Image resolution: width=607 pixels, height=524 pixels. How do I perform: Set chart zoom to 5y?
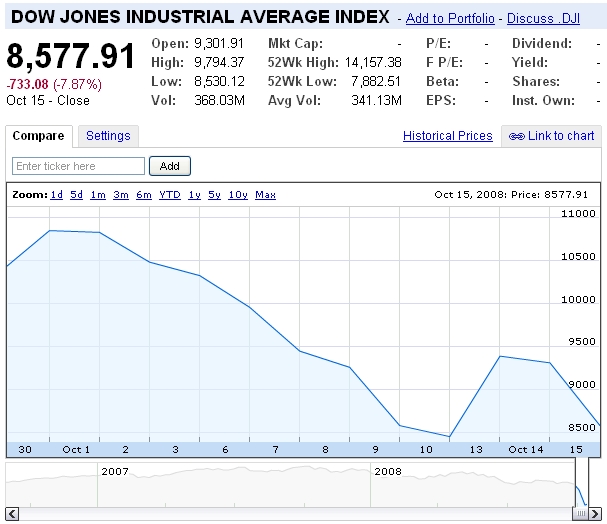pos(214,195)
